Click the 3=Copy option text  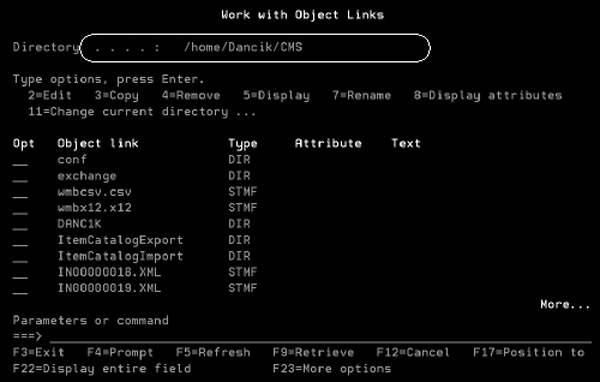pos(117,96)
